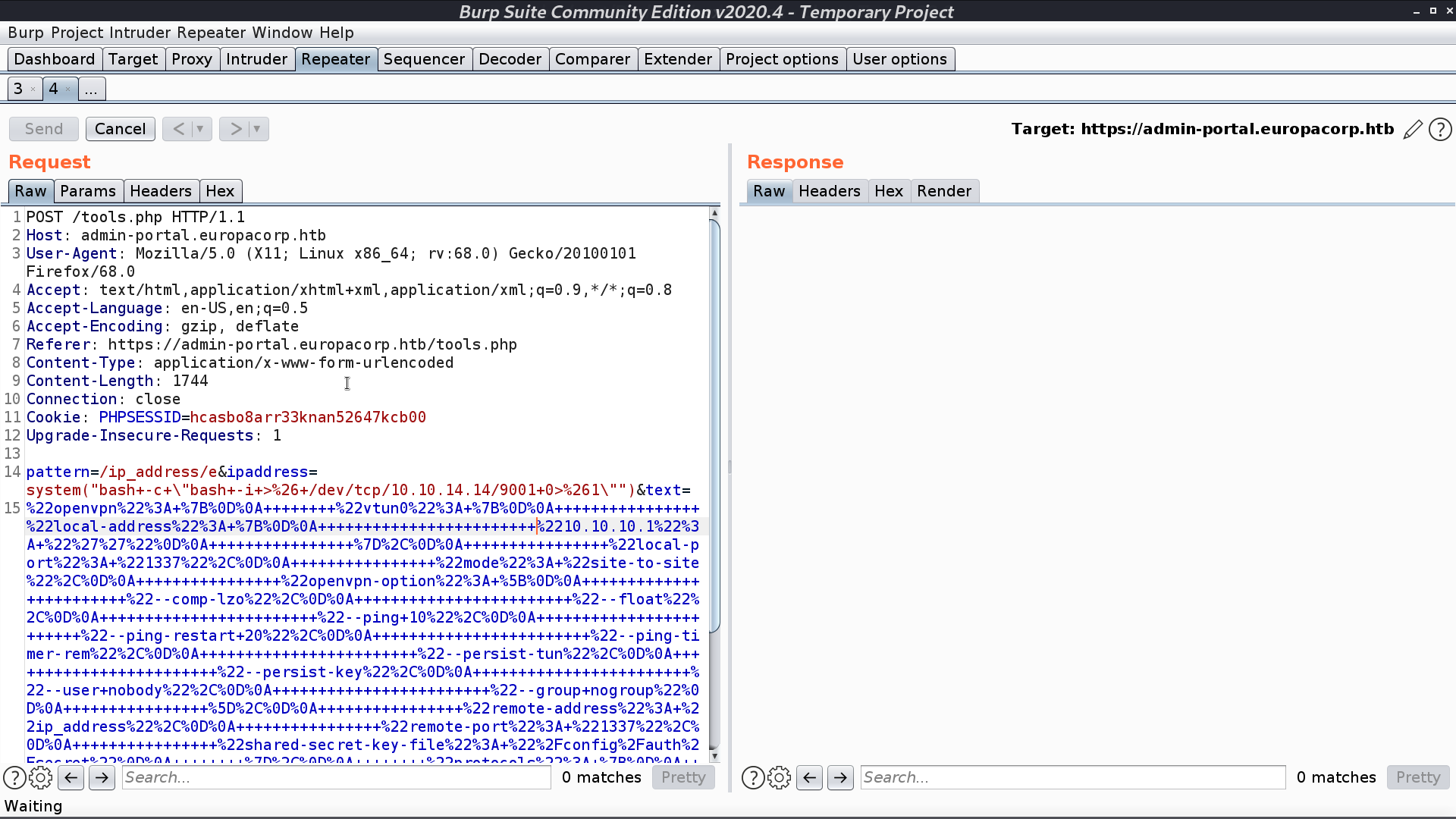Focus the request search field
1456x819 pixels.
click(337, 777)
